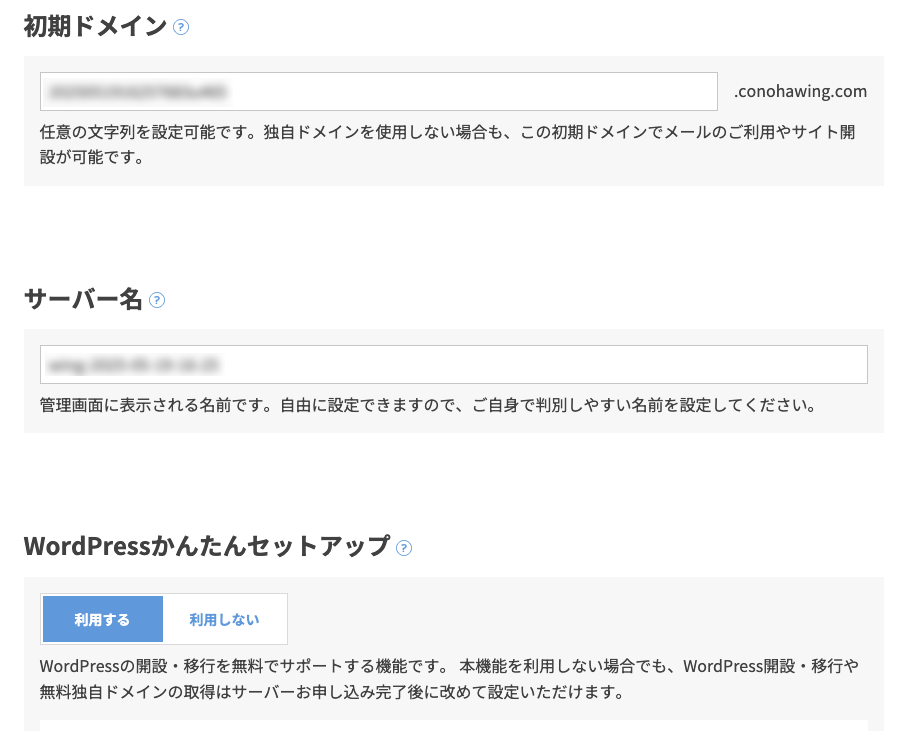Click description text starting 管理画面に表示される名前です
Image resolution: width=904 pixels, height=731 pixels.
point(428,405)
